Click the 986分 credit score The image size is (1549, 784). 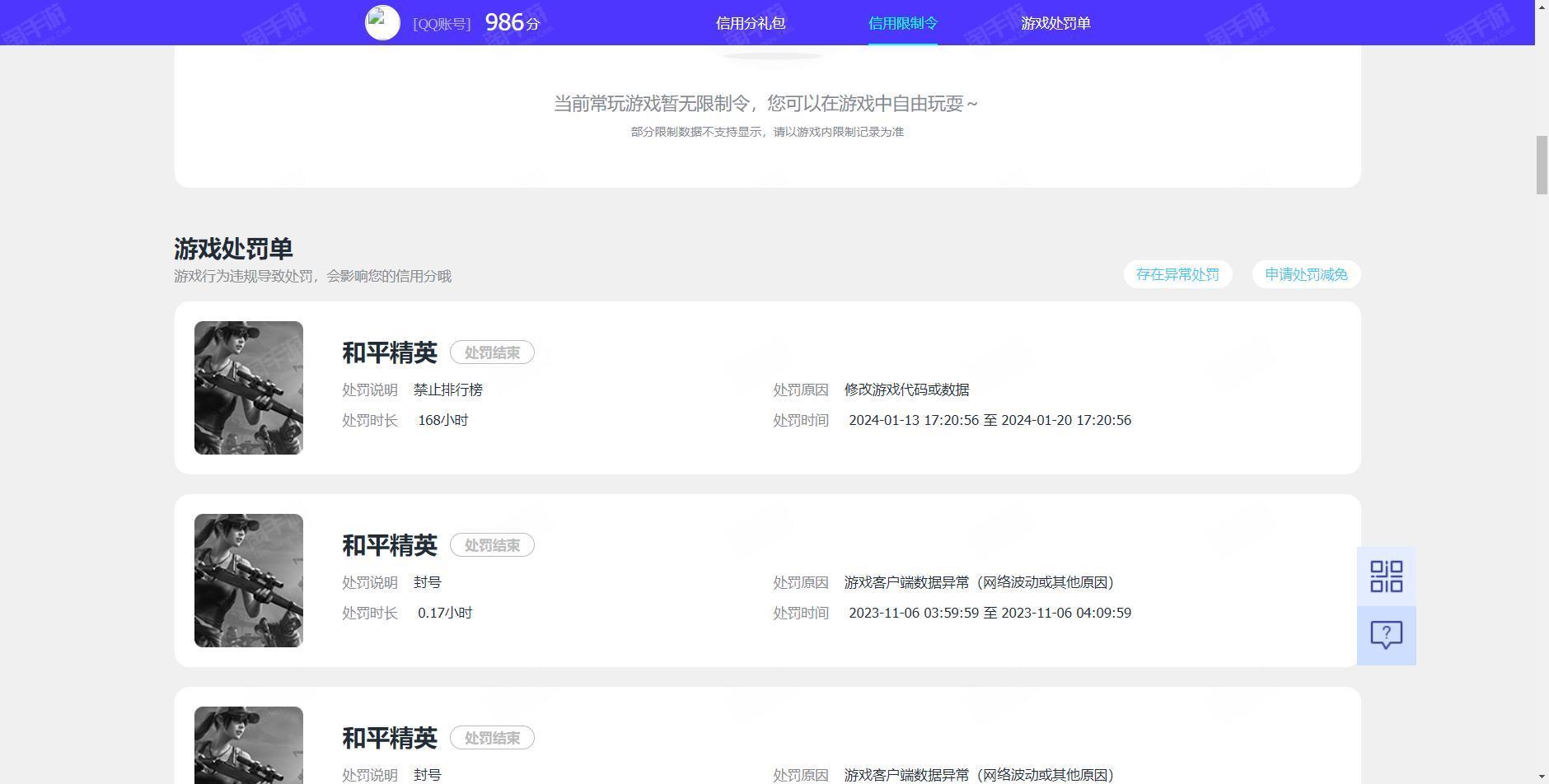click(512, 23)
